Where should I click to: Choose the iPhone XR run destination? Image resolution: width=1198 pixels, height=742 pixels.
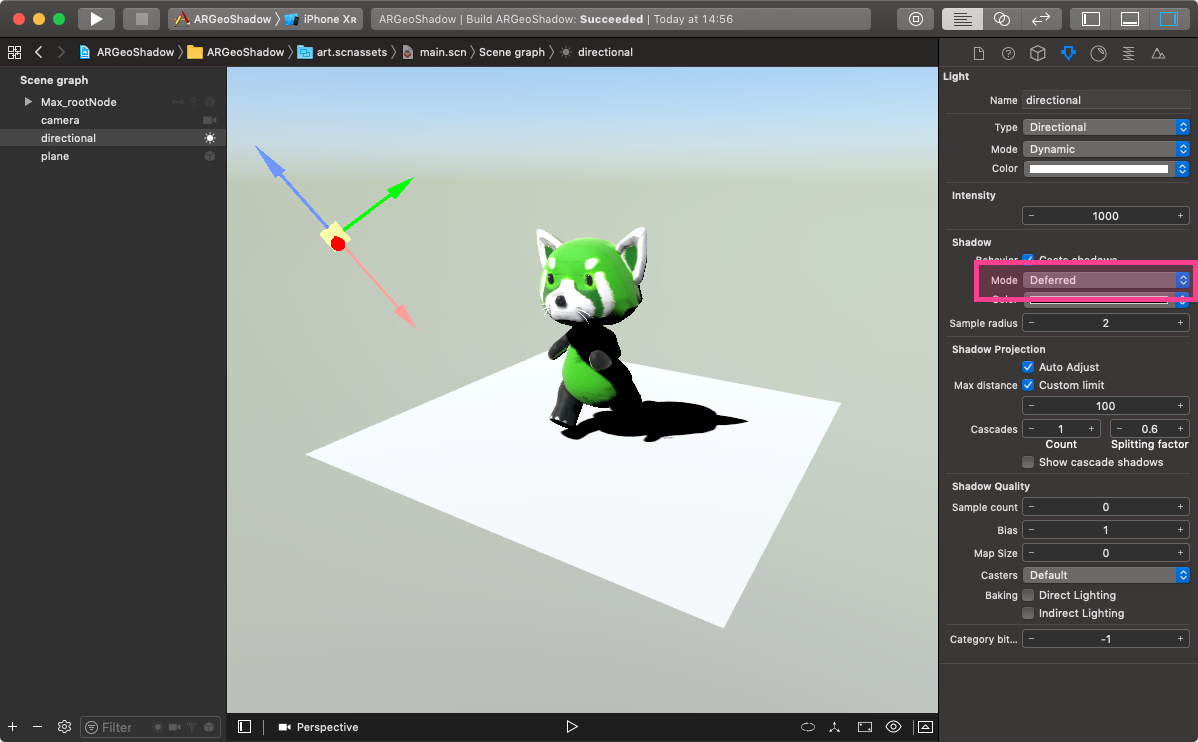pyautogui.click(x=321, y=19)
